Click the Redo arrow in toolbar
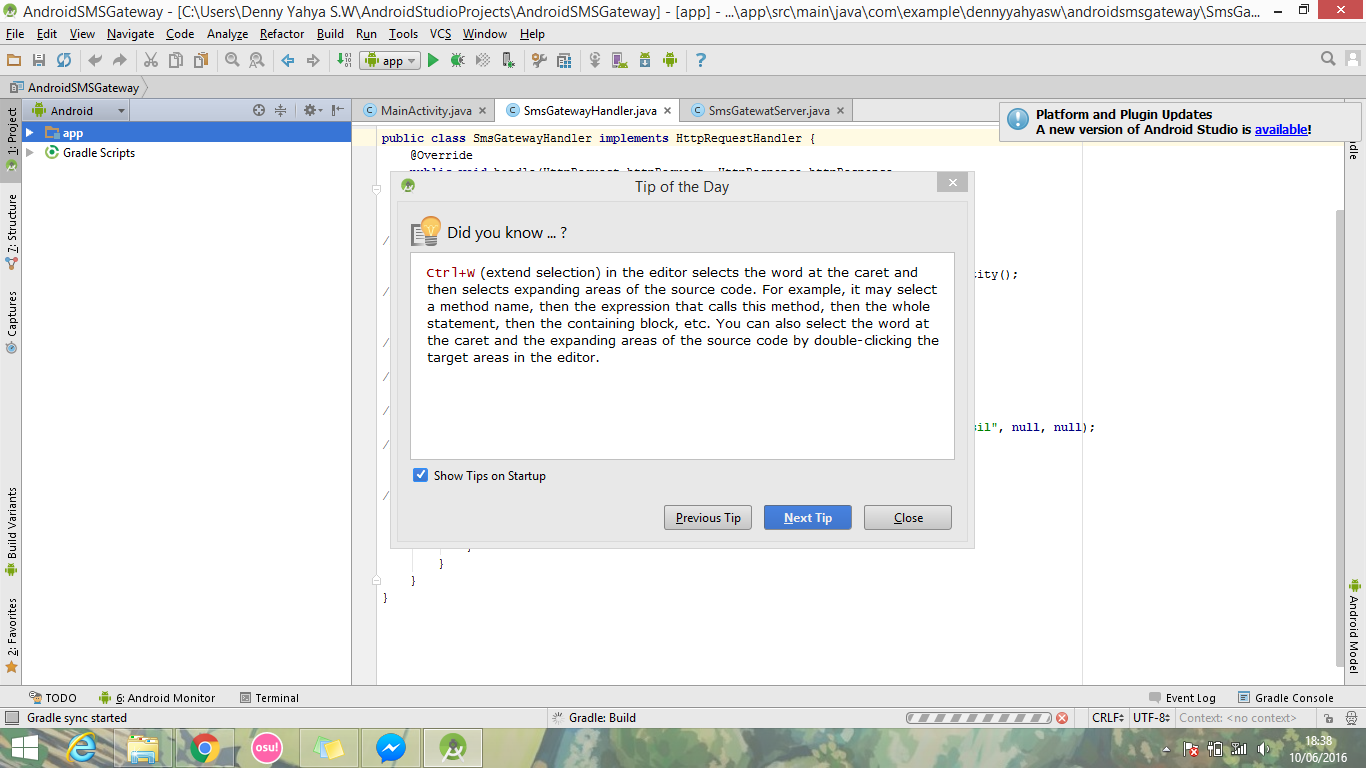Screen dimensions: 1366x768 (119, 60)
